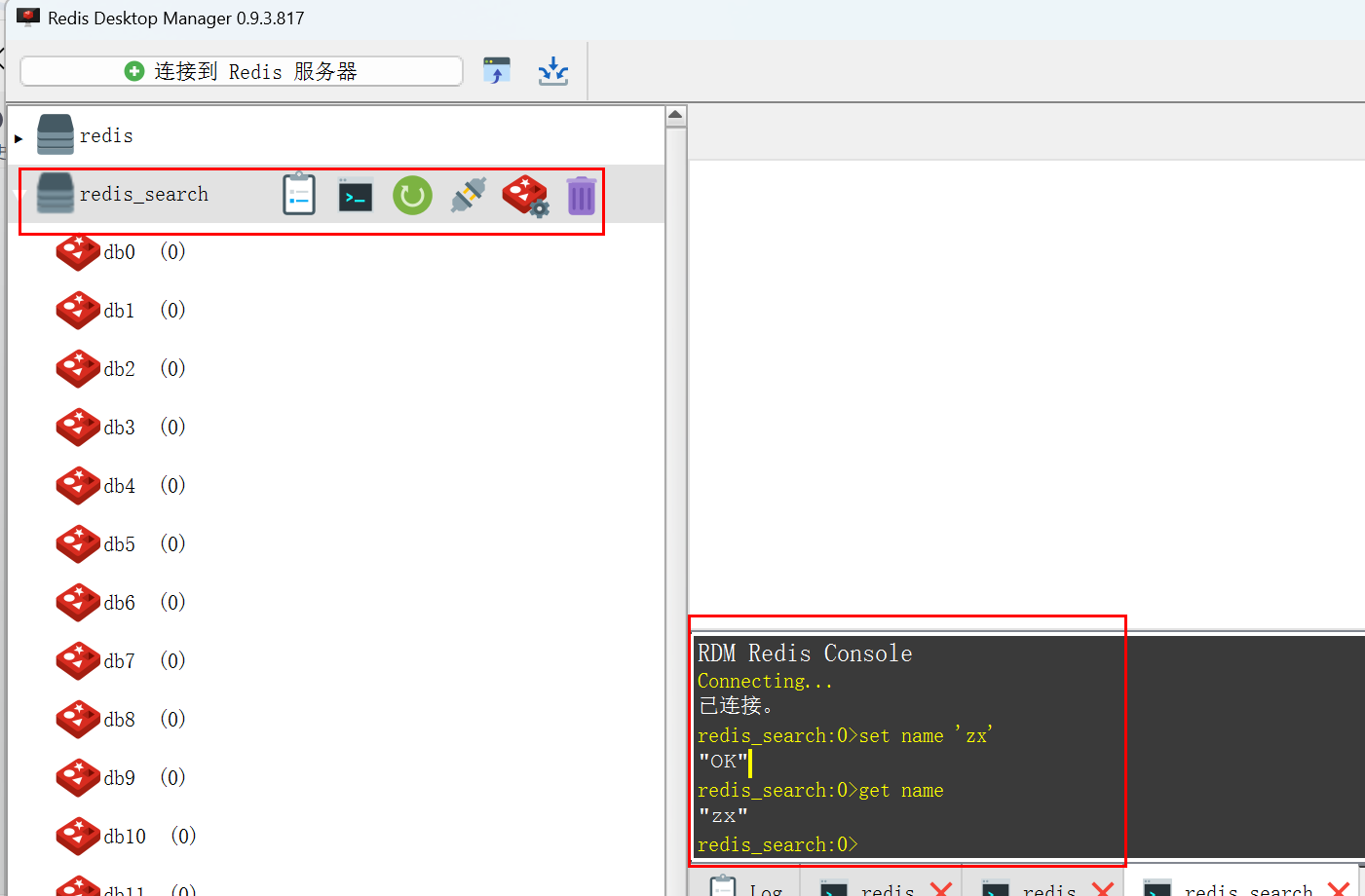Open database db9
The height and width of the screenshot is (896, 1365).
[121, 778]
